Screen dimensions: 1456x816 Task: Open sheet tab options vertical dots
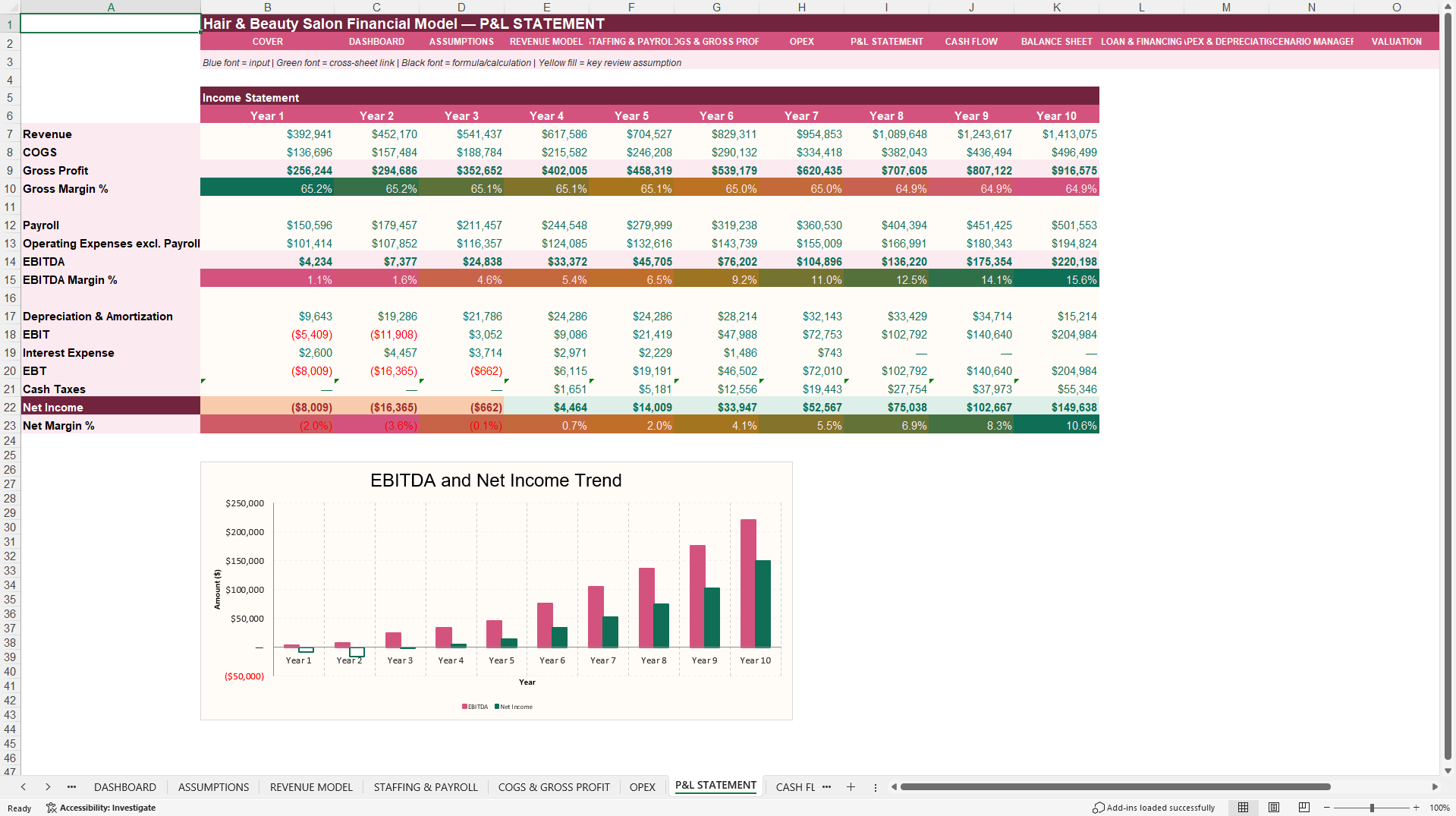click(x=876, y=787)
